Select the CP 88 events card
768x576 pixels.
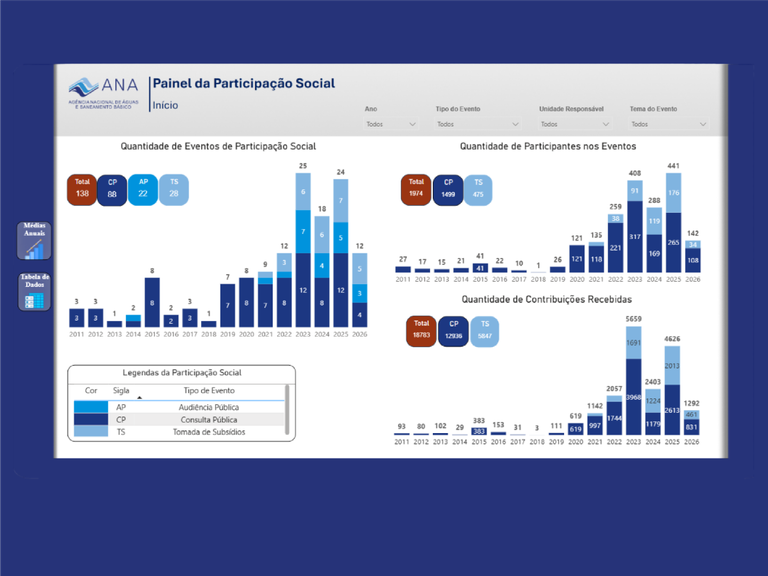coord(112,190)
